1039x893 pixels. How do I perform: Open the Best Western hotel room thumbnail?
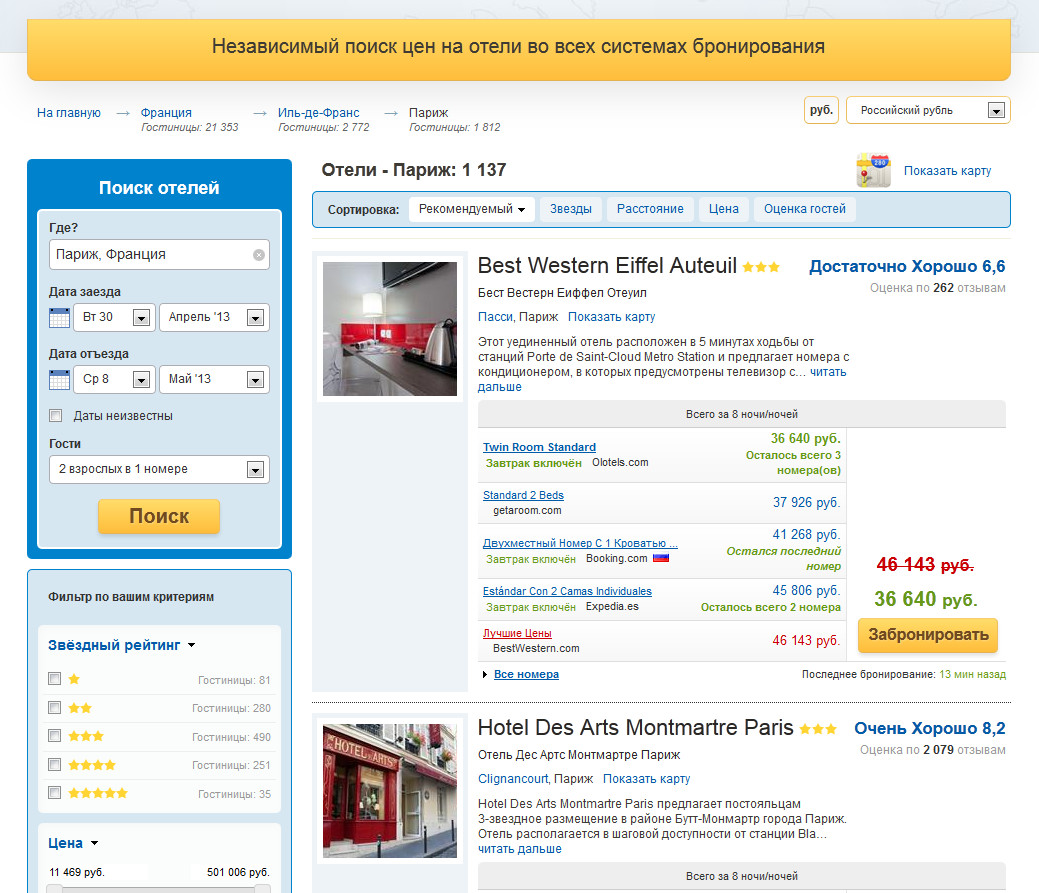(x=390, y=328)
